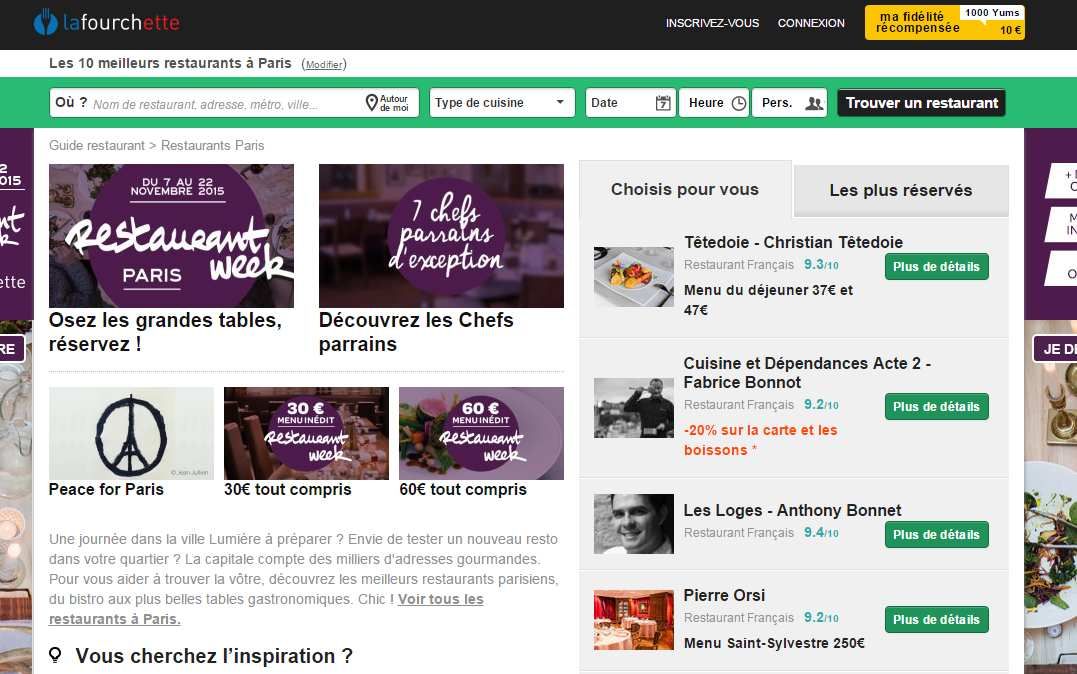Click the clock icon in Heure field

[x=738, y=103]
